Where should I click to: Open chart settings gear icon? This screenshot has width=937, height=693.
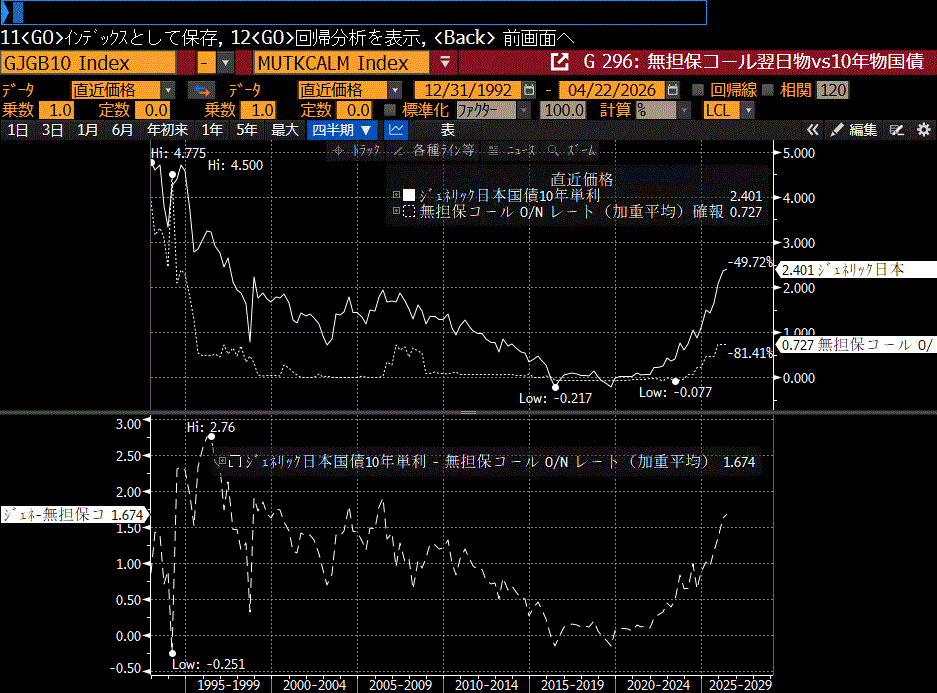[923, 130]
